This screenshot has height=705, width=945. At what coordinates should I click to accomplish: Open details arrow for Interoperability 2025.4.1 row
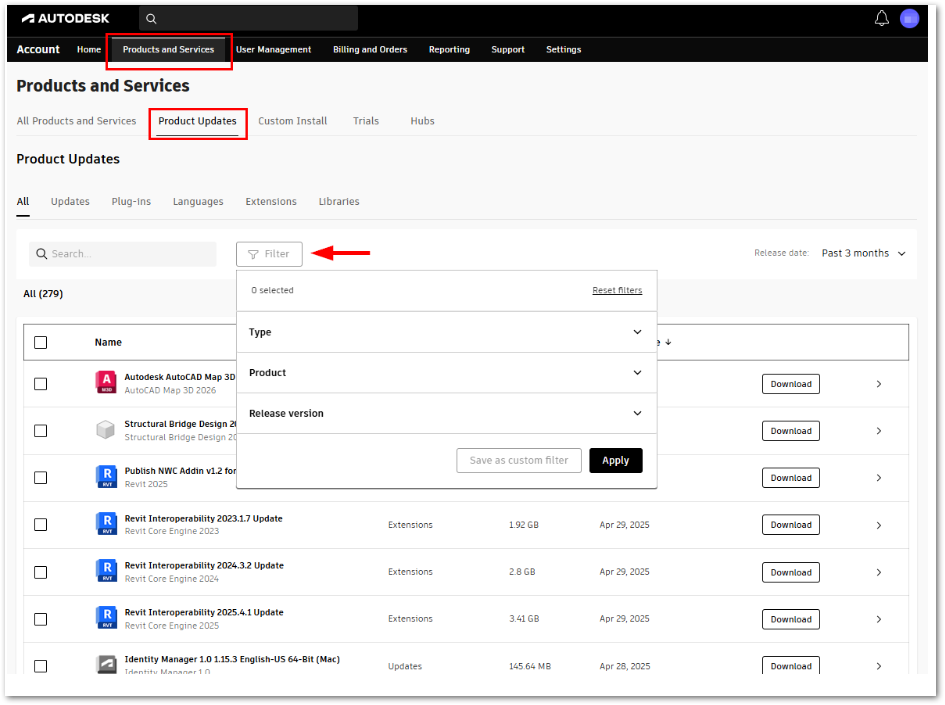[879, 619]
